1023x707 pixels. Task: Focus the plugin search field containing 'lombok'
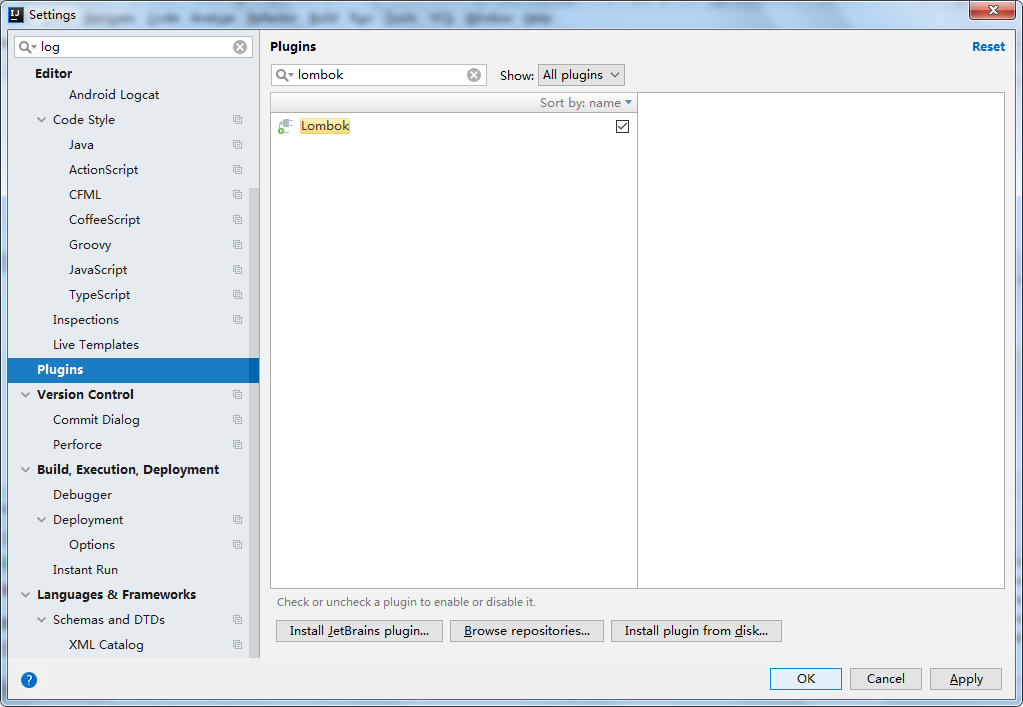[379, 75]
